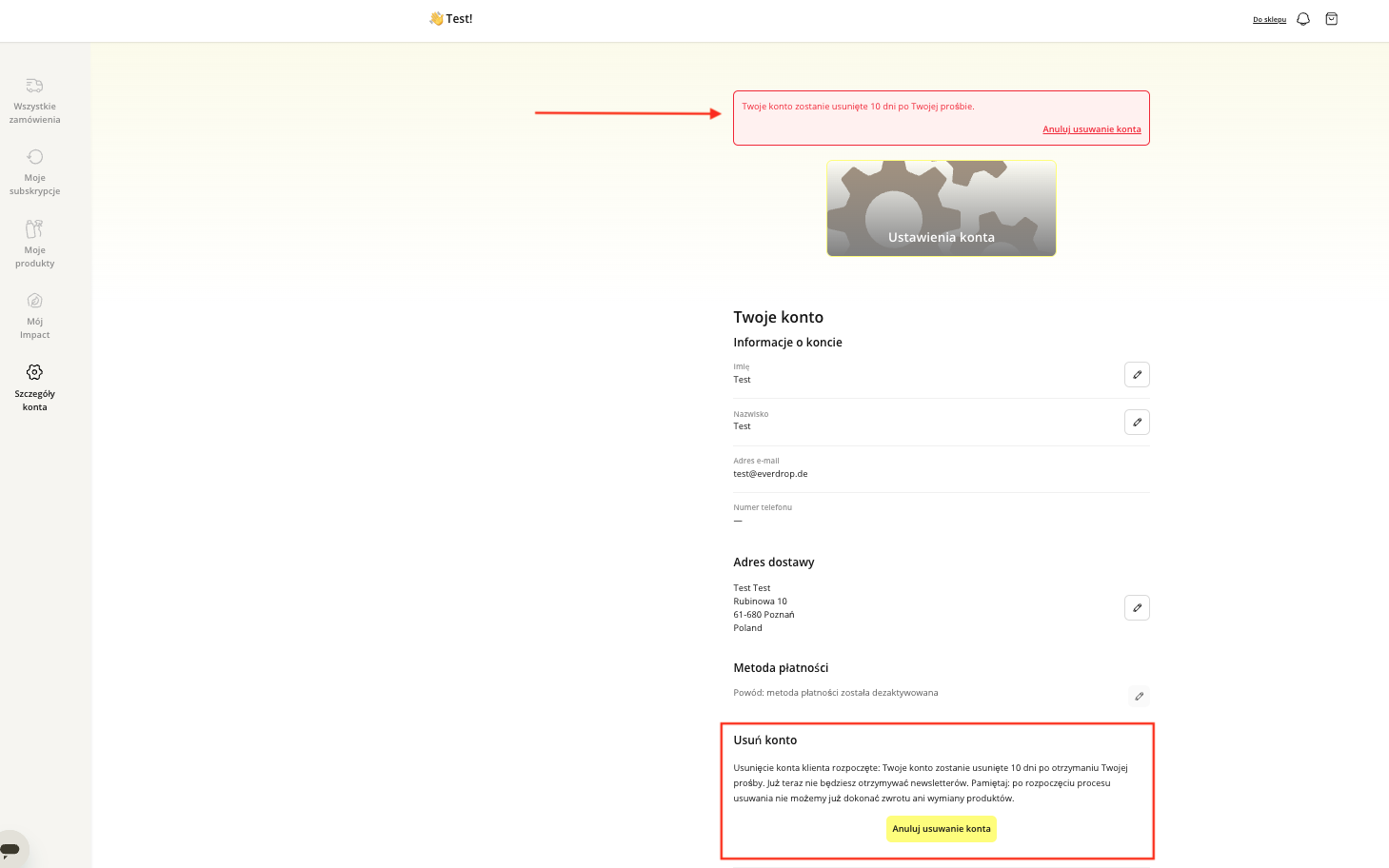
Task: Click the Metoda płatności heading
Action: coord(781,668)
